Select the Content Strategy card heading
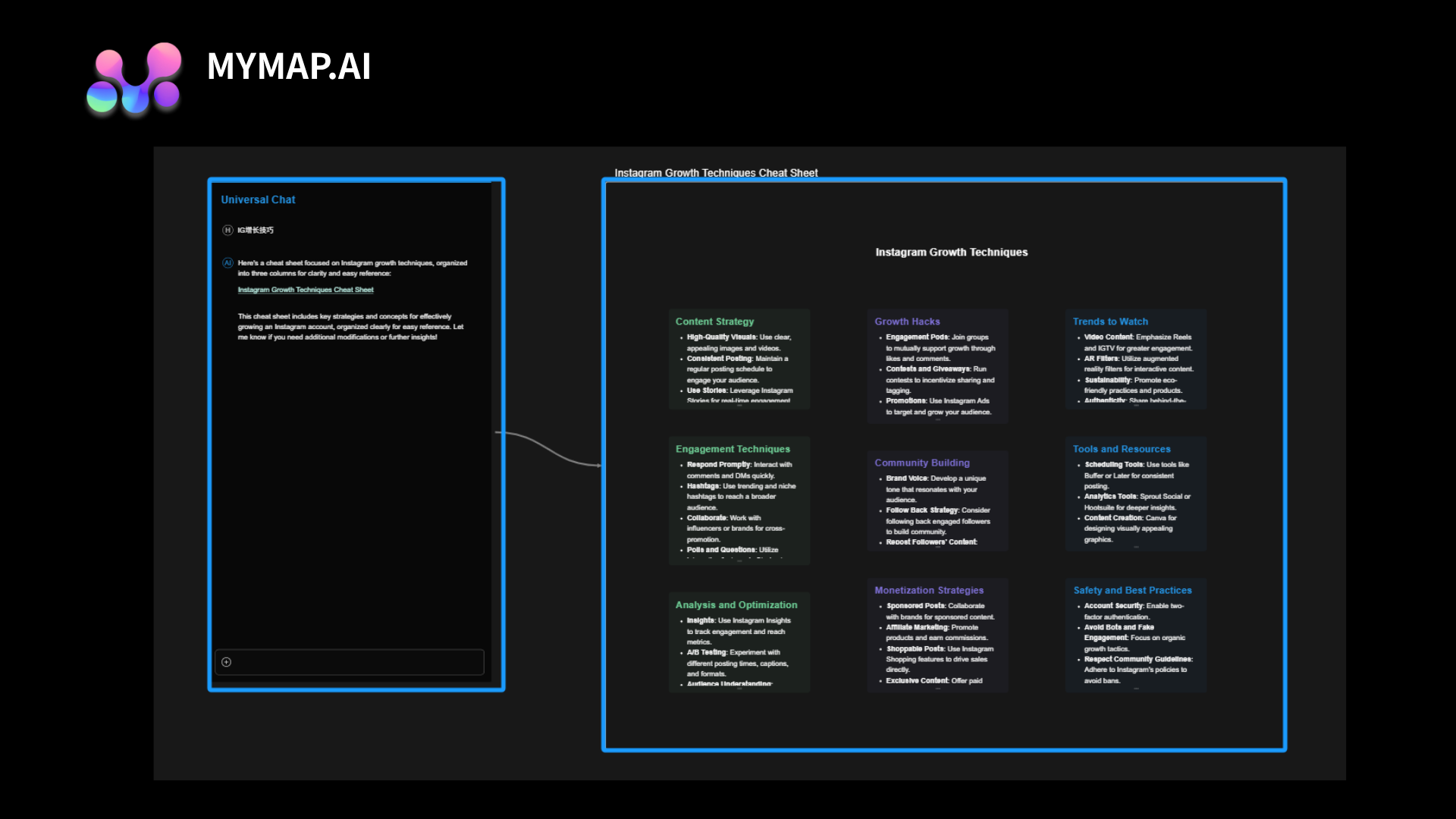Screen dimensions: 1456x819 [715, 322]
